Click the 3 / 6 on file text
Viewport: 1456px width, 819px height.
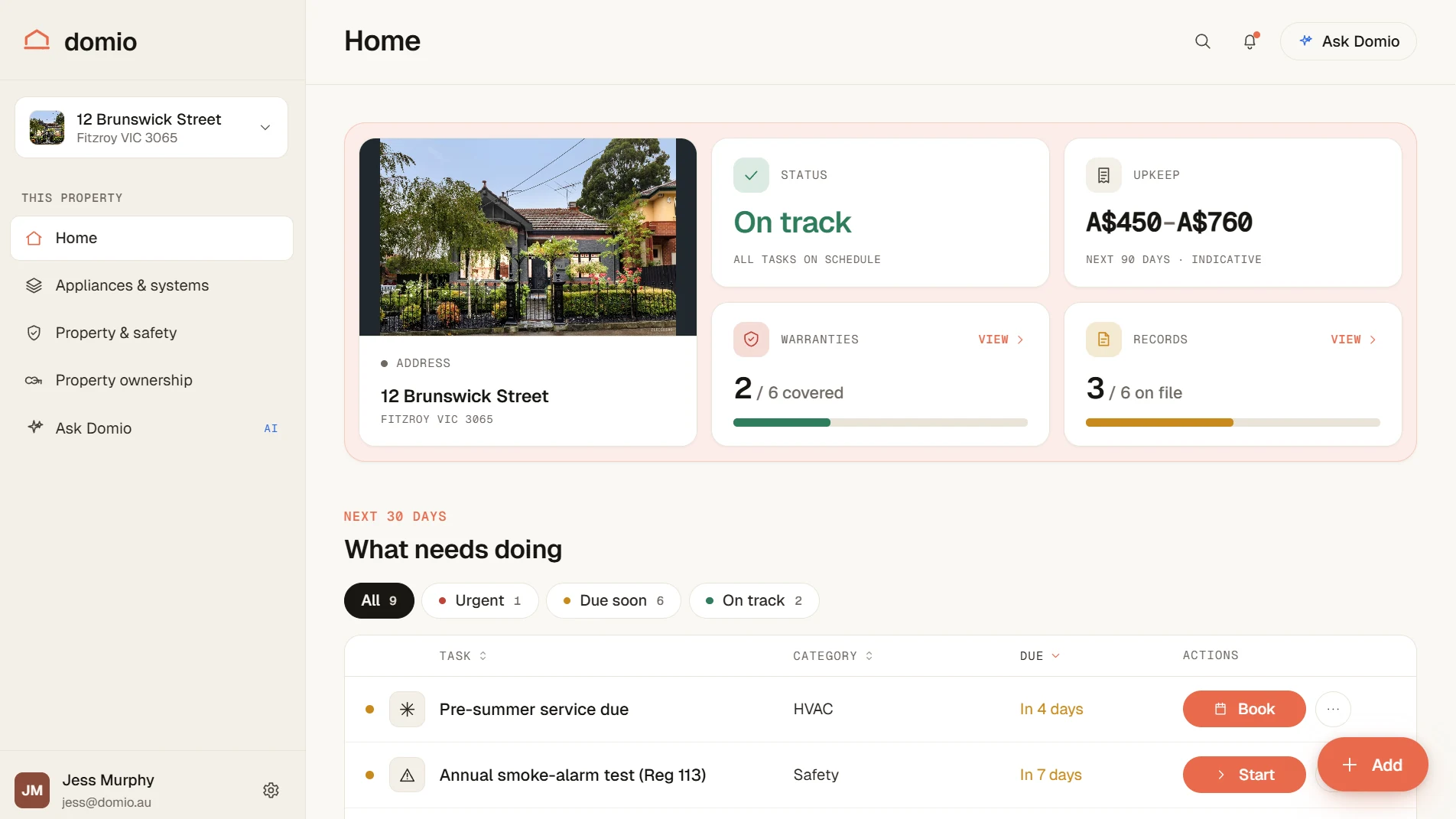tap(1134, 389)
